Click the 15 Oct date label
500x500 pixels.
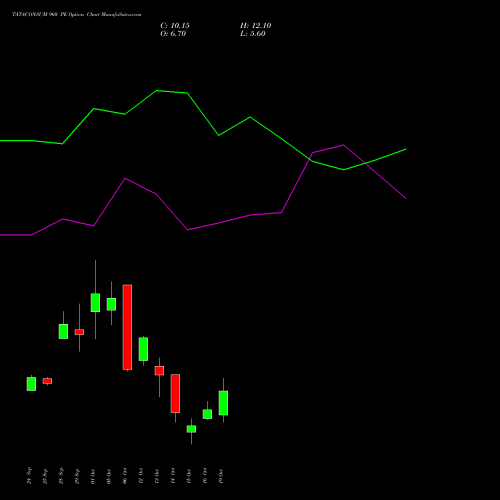pos(189,476)
